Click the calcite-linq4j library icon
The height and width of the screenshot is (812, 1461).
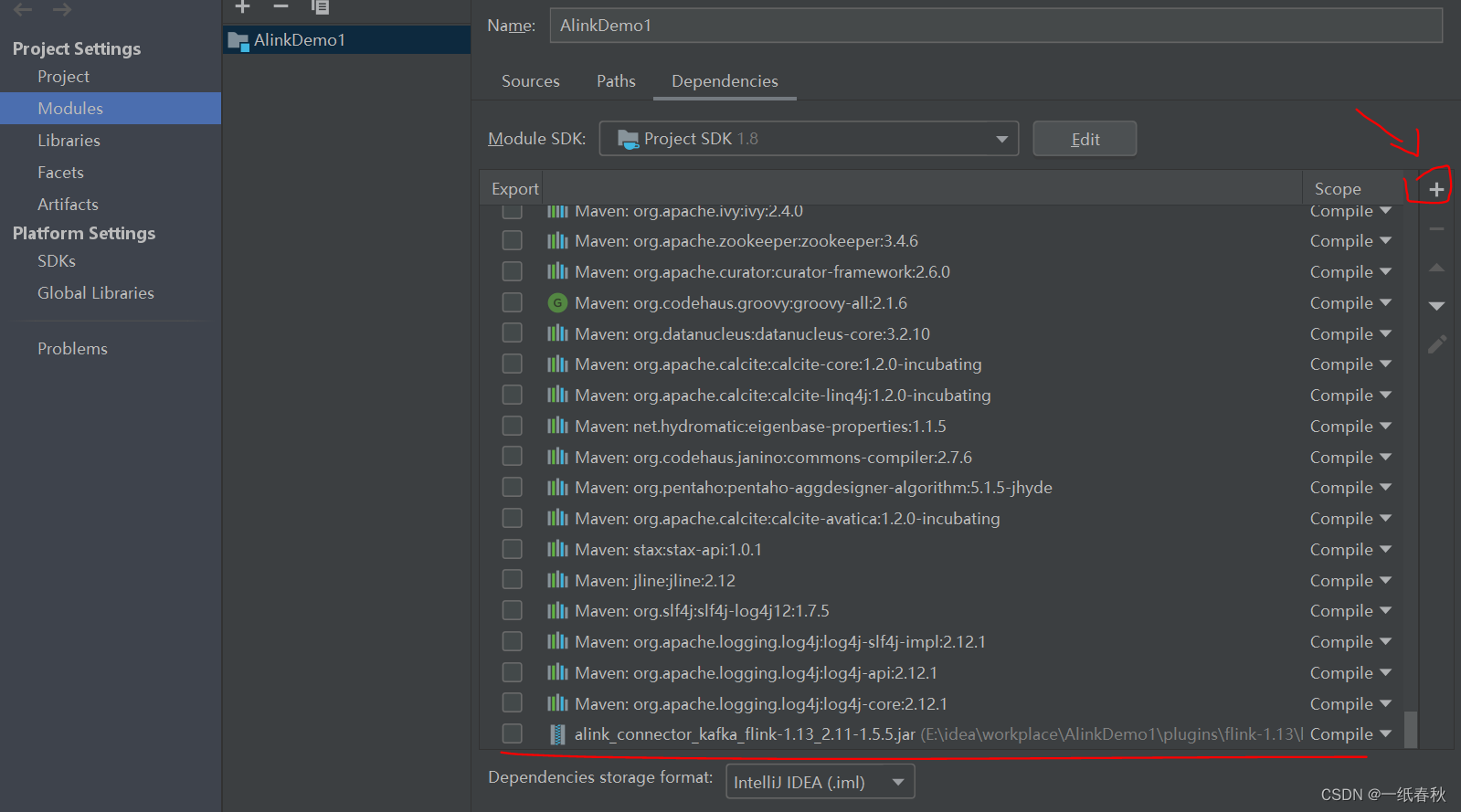click(x=557, y=395)
